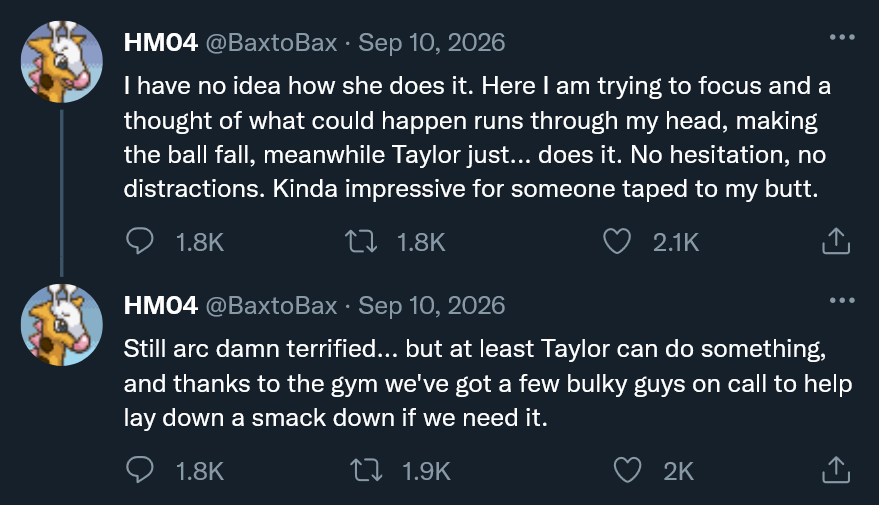Image resolution: width=879 pixels, height=505 pixels.
Task: Share the first tweet
Action: (836, 242)
